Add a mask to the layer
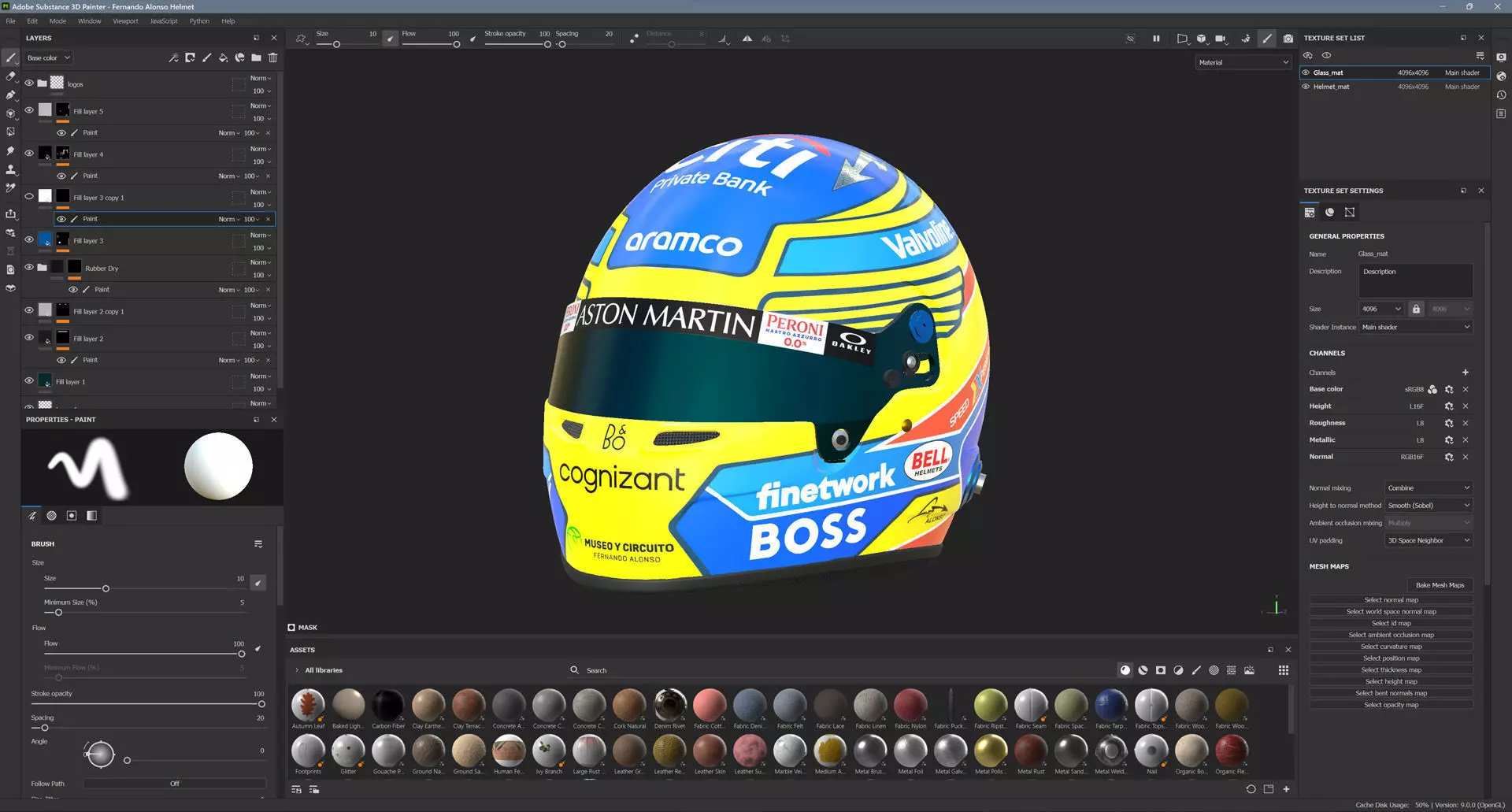1512x812 pixels. [190, 57]
